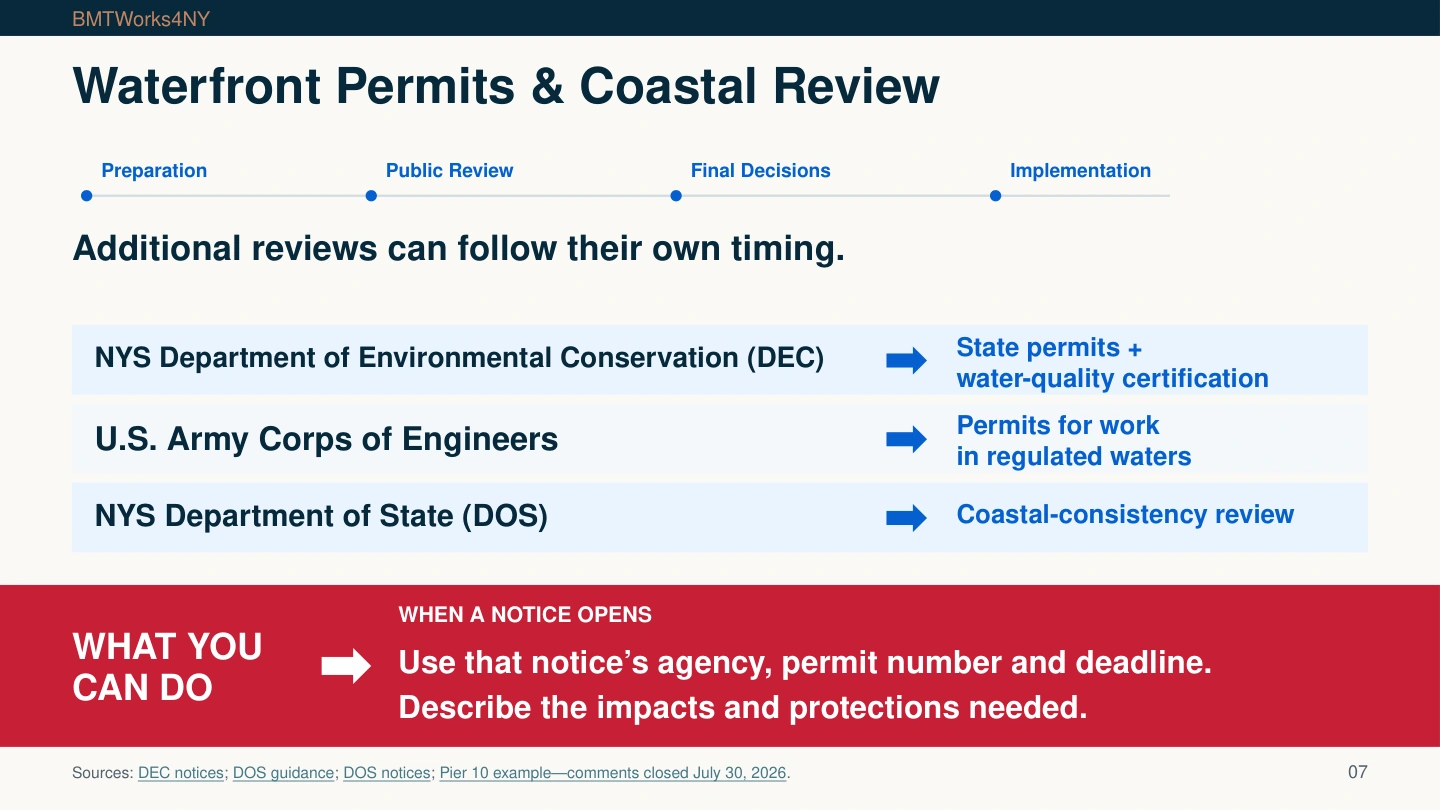The image size is (1440, 810).
Task: Click 'Describe the impacts and protections needed.'
Action: click(x=742, y=707)
